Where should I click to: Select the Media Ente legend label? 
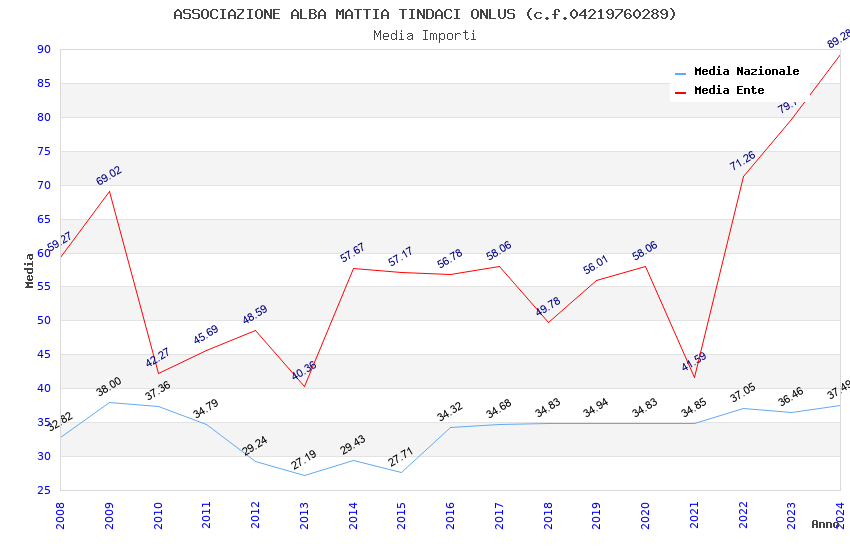click(x=729, y=90)
